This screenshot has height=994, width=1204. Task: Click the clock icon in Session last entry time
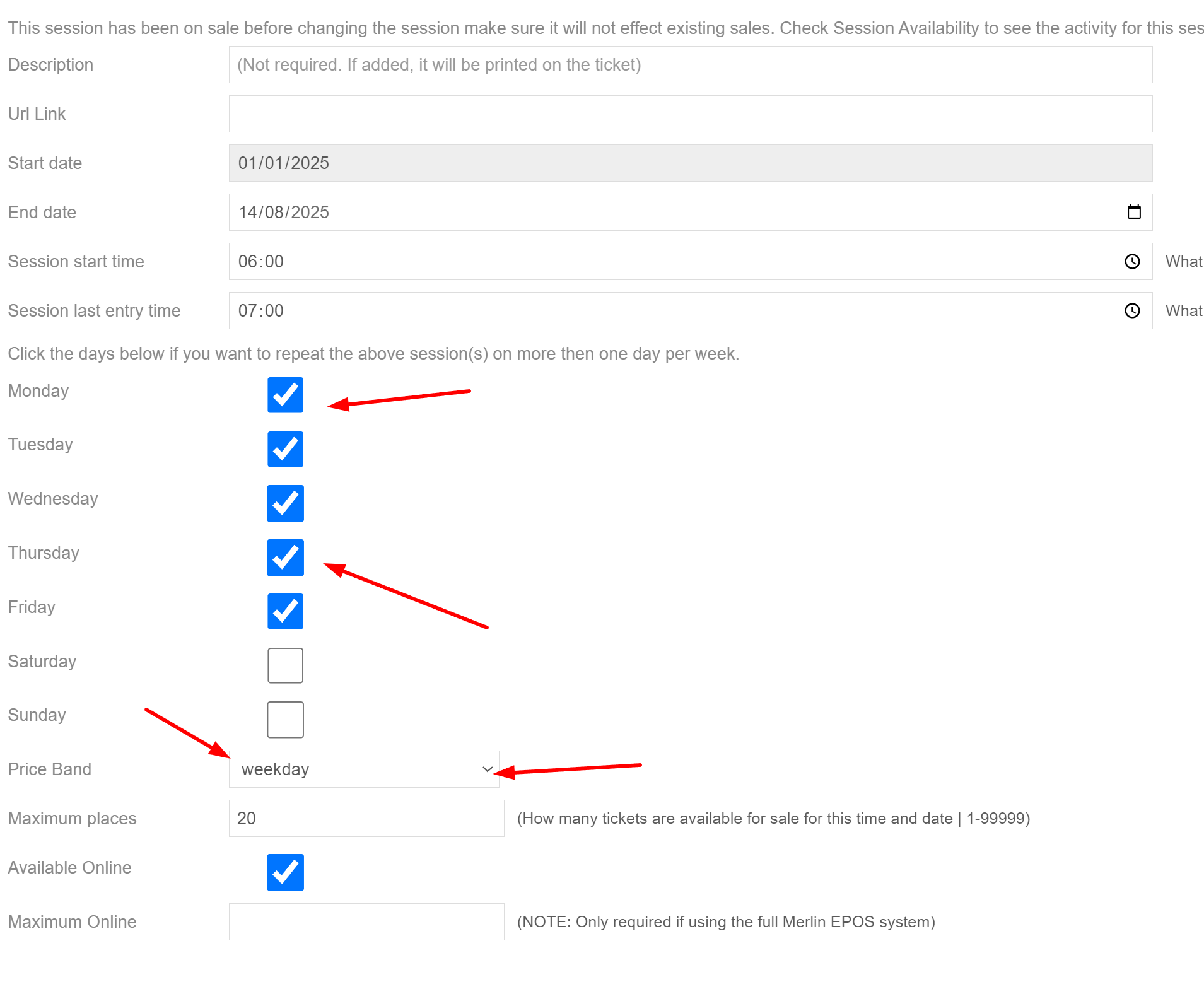[1132, 310]
